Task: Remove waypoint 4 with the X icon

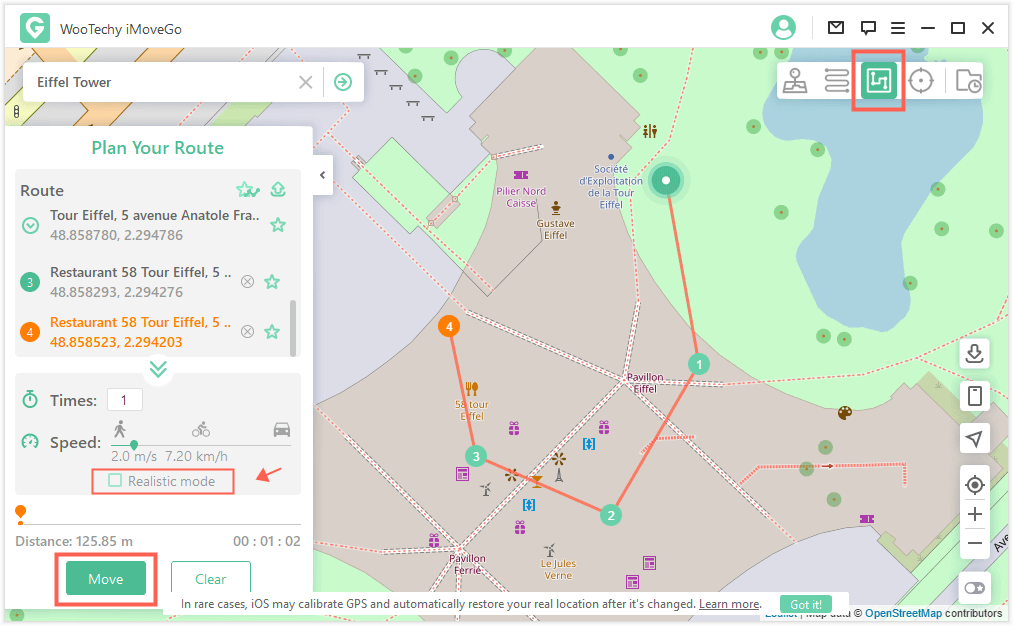Action: tap(247, 332)
